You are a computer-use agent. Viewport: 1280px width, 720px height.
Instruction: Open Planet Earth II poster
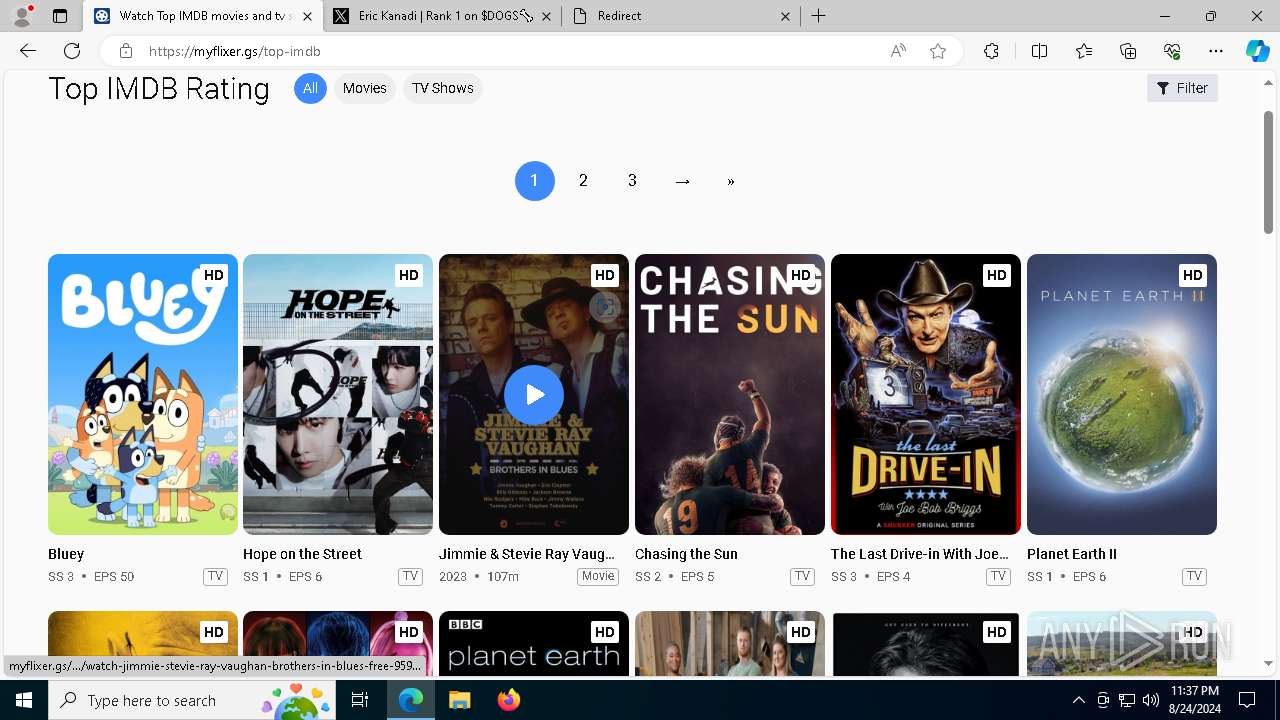point(1122,394)
